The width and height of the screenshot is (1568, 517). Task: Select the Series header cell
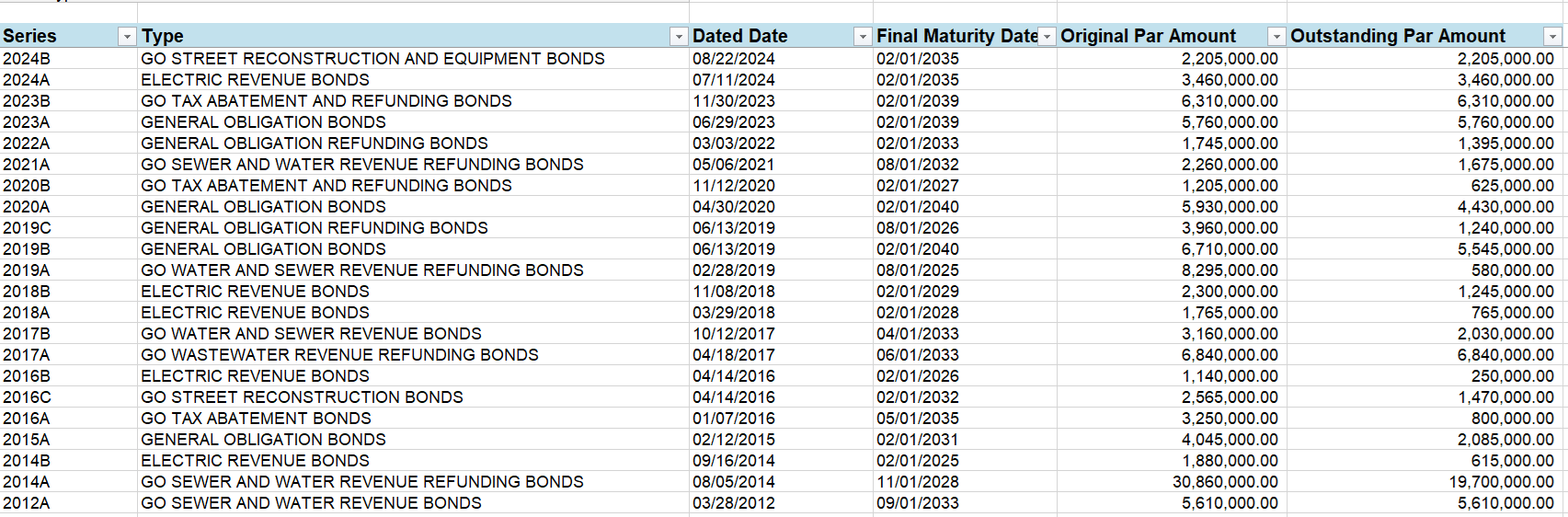(55, 36)
